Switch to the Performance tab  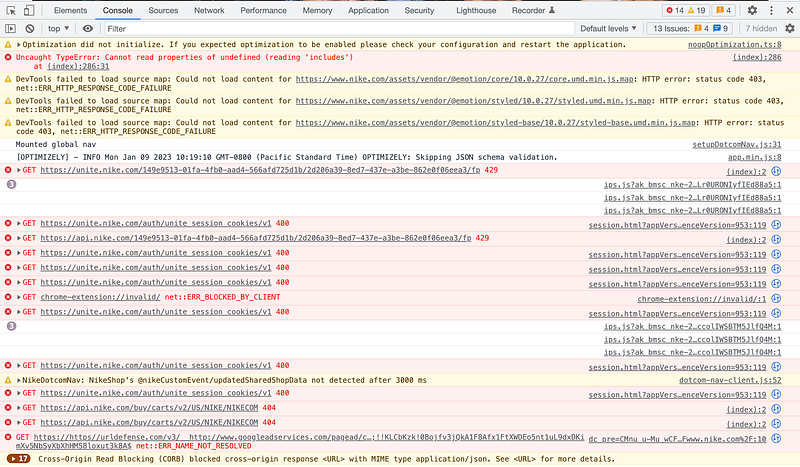263,10
